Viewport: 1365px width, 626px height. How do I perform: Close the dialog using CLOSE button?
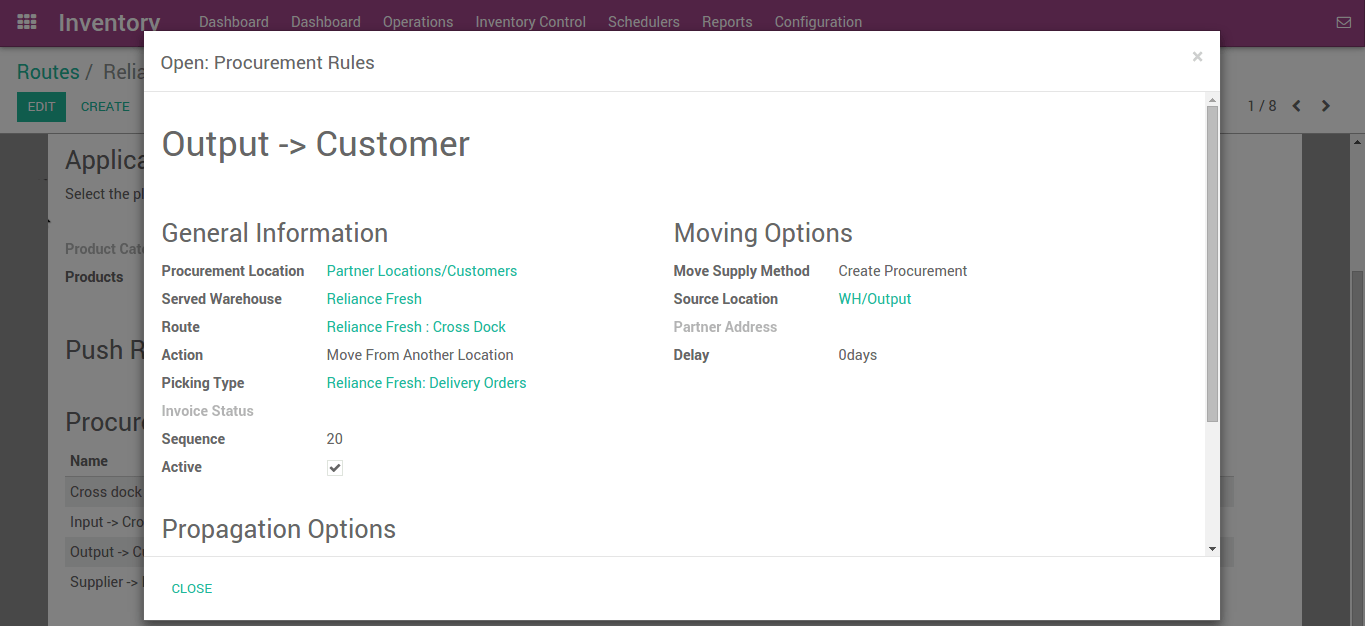pos(191,588)
